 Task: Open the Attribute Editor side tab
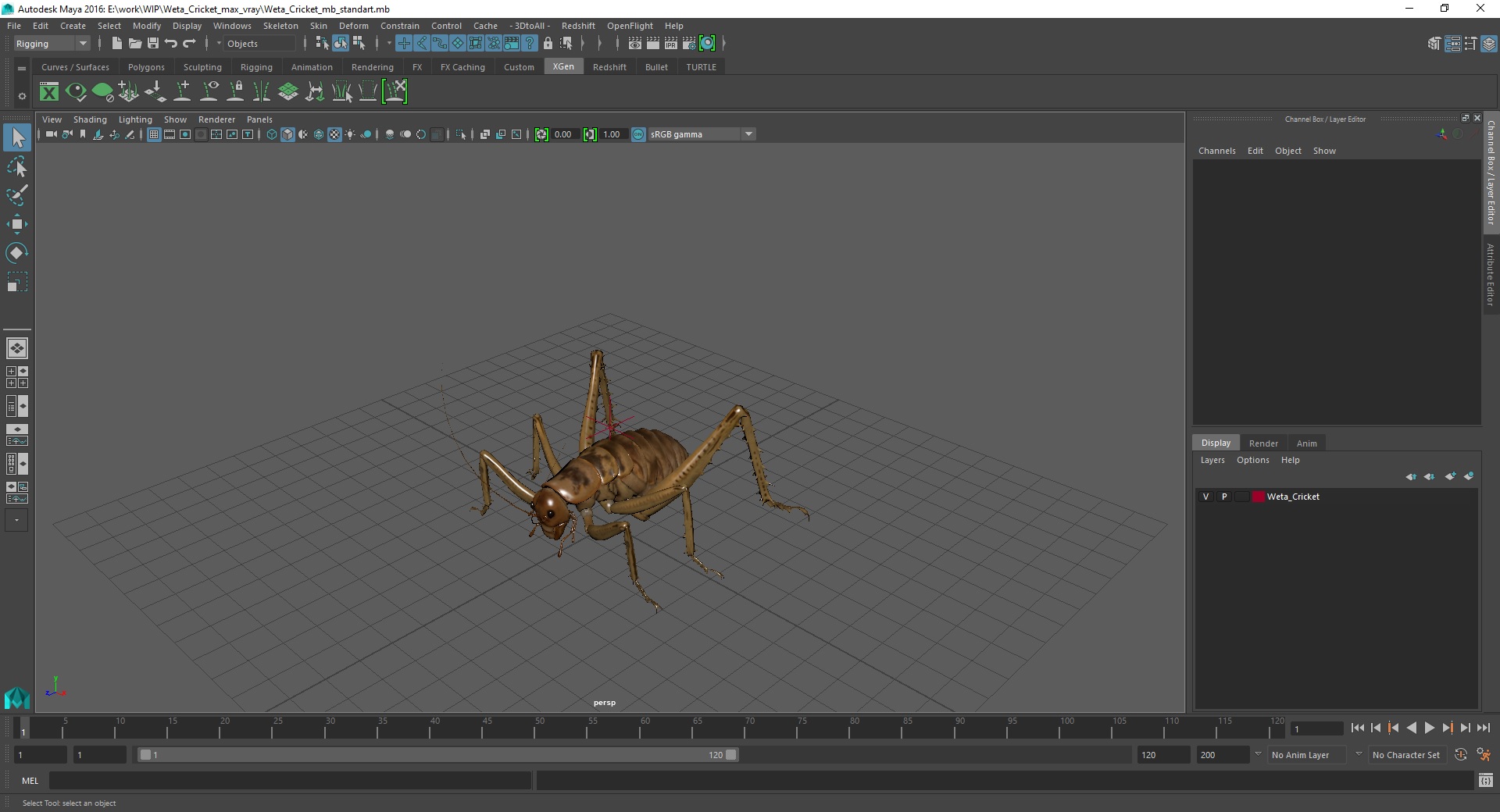(x=1491, y=274)
